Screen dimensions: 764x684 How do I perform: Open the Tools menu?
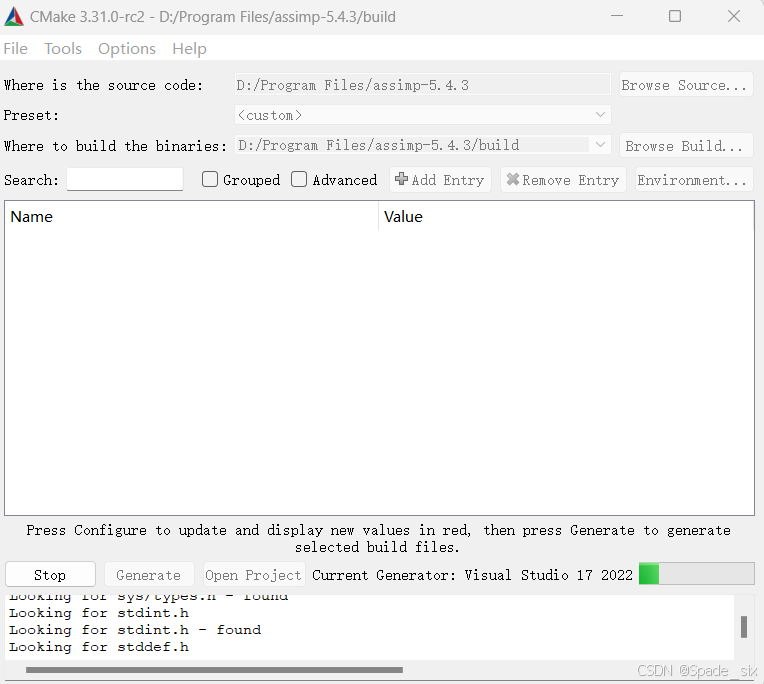point(63,49)
